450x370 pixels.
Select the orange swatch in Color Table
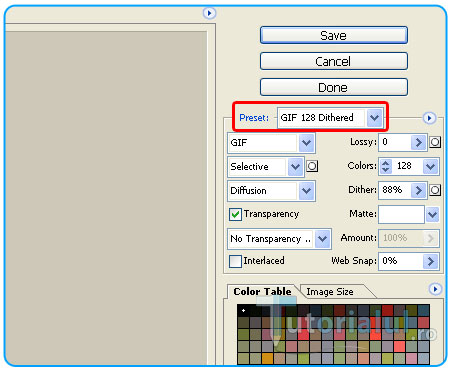point(267,359)
